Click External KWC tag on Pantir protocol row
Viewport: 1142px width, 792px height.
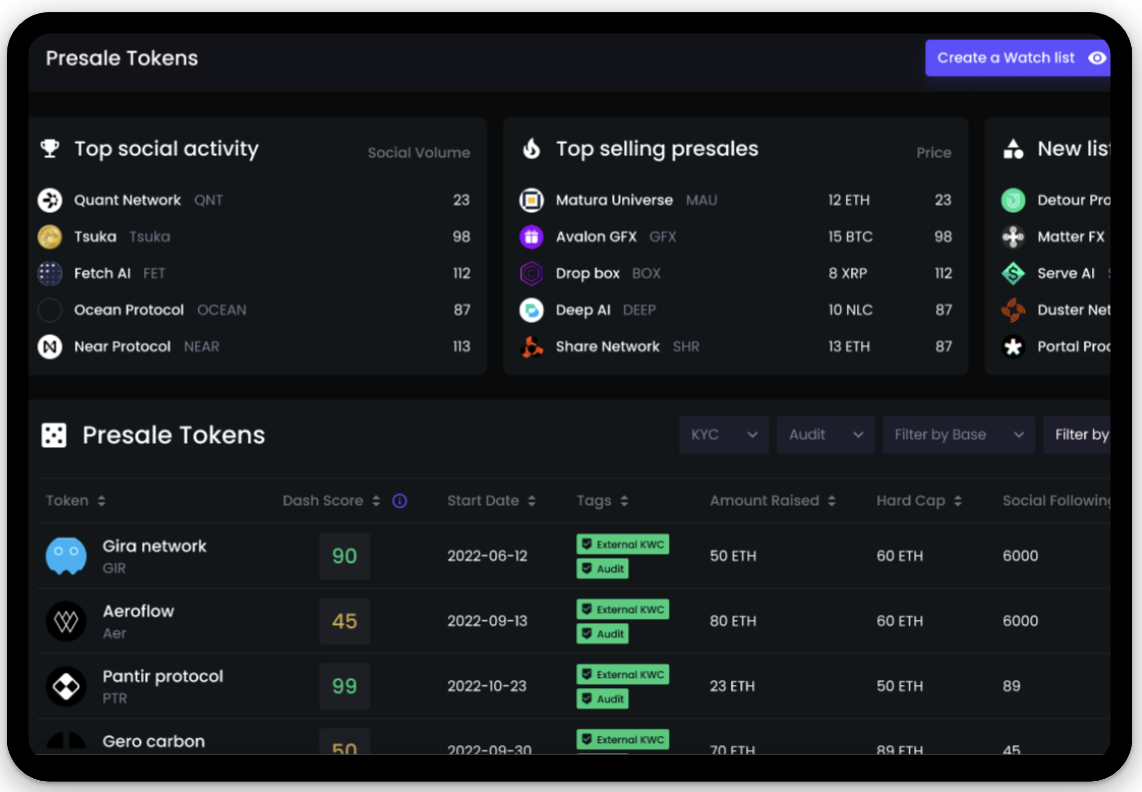(x=623, y=675)
